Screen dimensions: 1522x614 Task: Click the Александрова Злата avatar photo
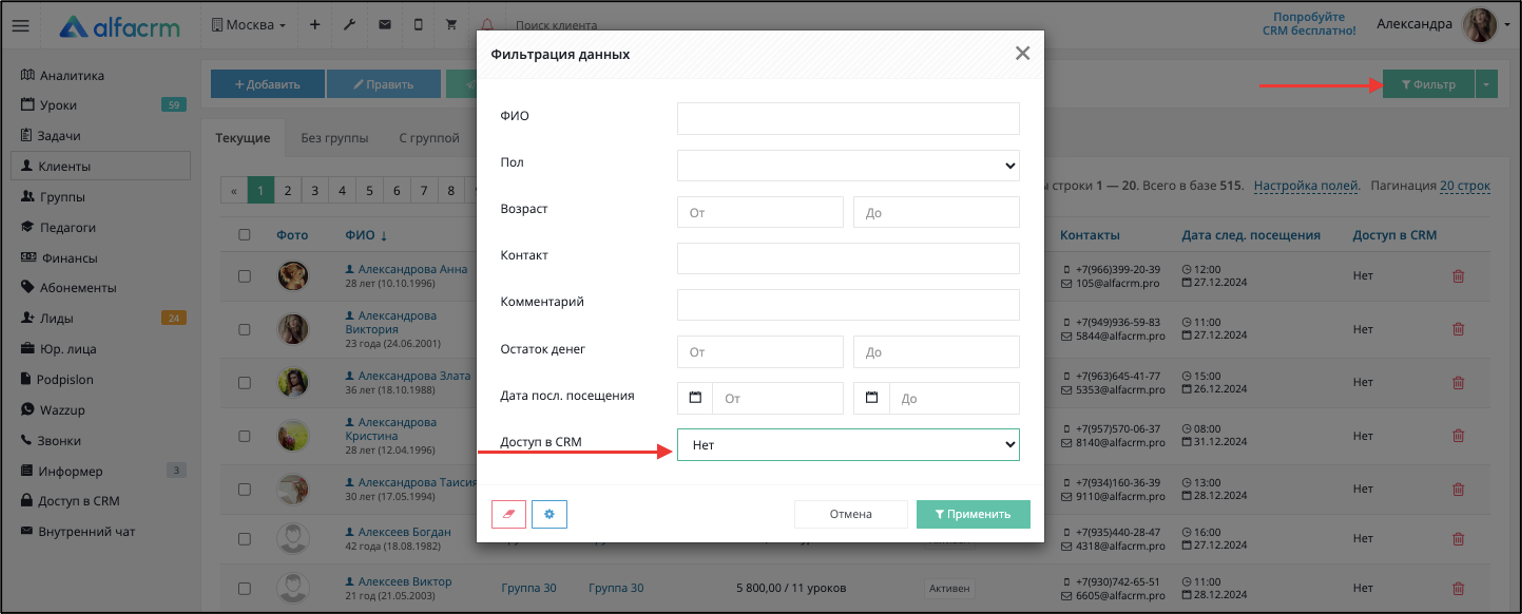point(293,381)
